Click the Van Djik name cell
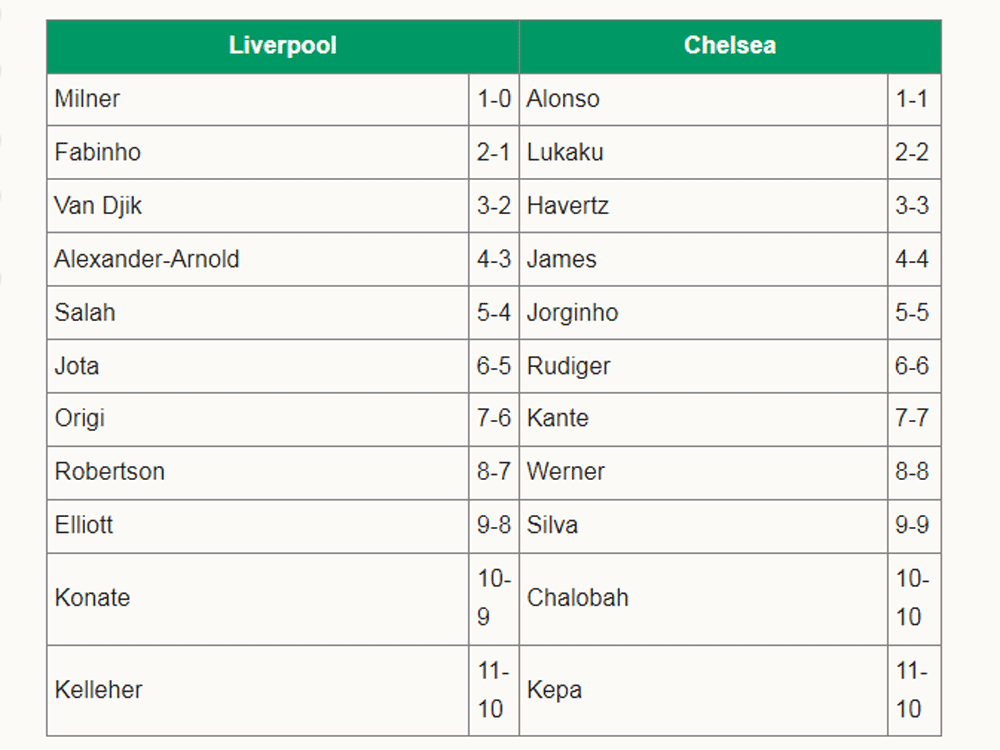 pos(258,206)
